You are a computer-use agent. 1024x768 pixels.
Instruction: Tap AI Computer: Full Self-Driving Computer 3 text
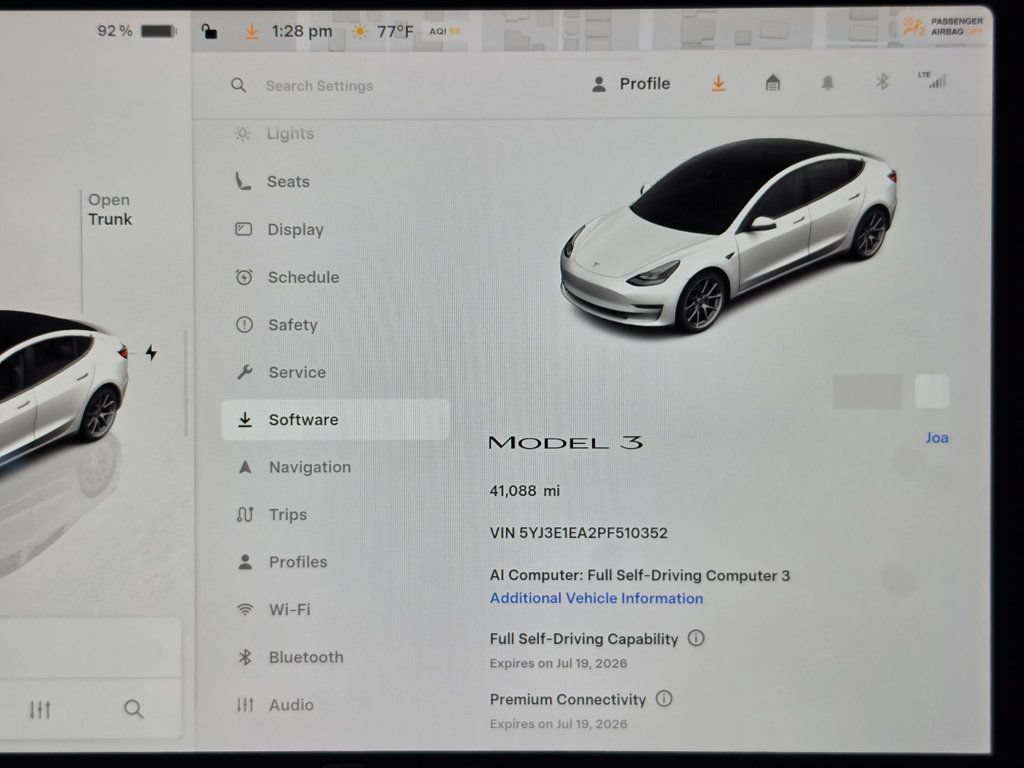pos(639,575)
